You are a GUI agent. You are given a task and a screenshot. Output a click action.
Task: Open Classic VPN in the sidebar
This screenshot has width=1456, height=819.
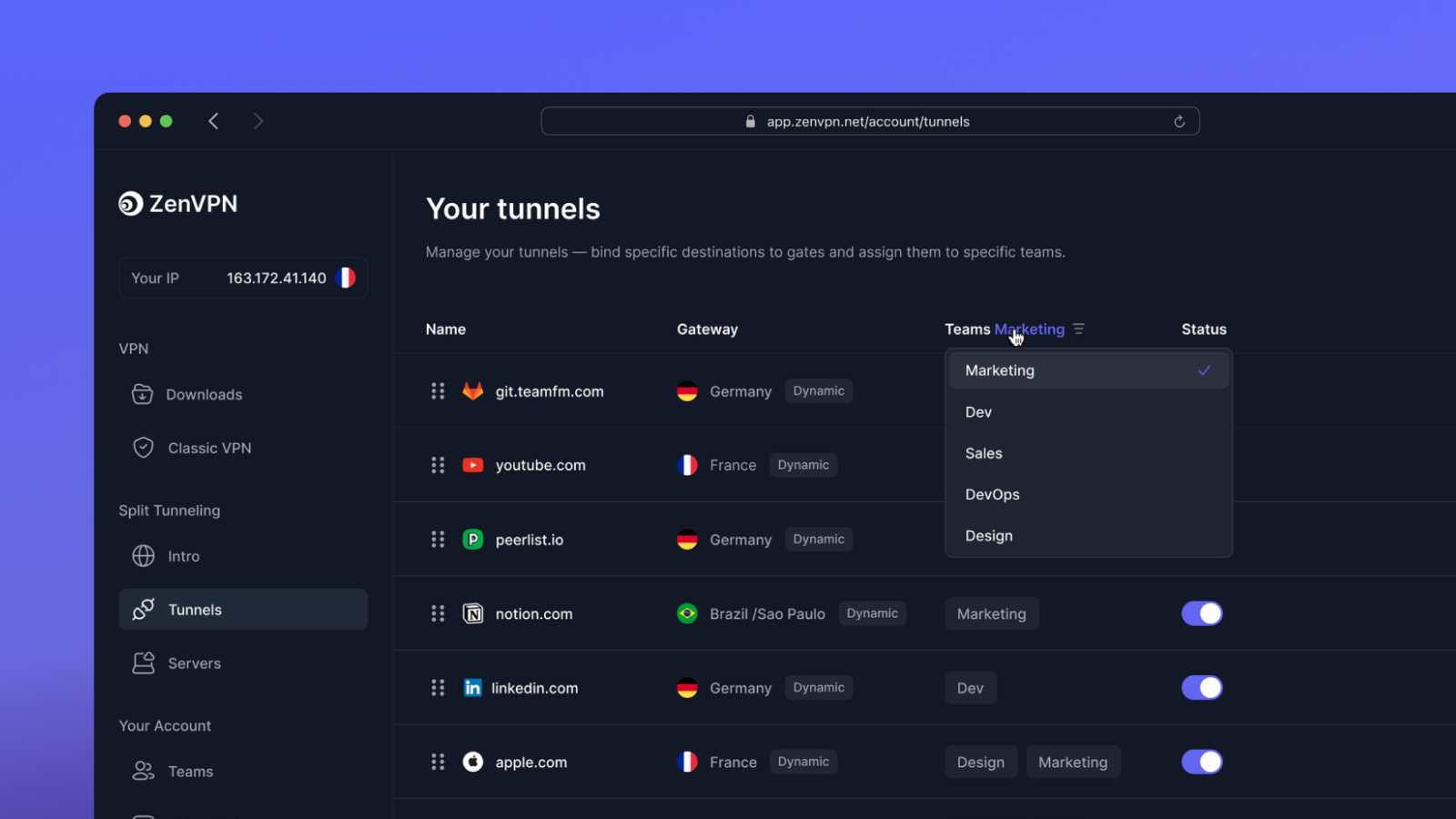click(x=243, y=448)
